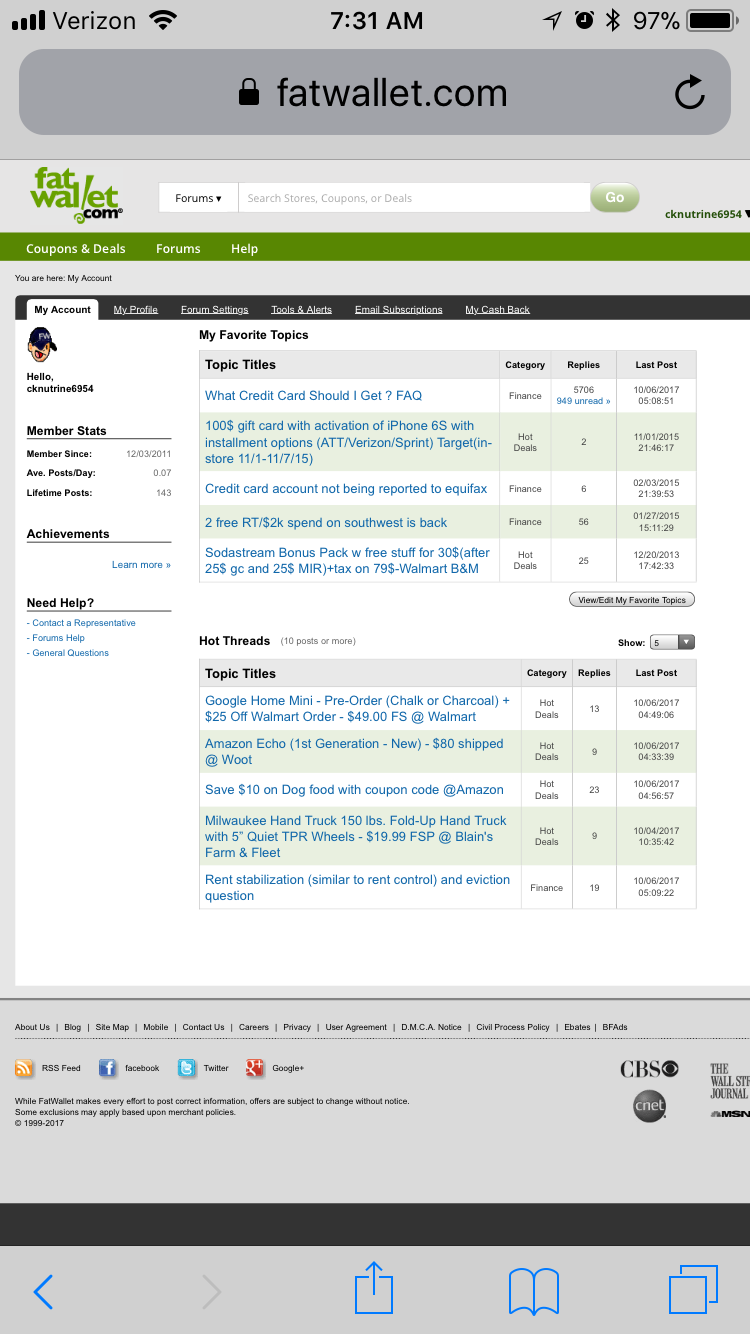Click the Privacy footer link

(297, 1027)
